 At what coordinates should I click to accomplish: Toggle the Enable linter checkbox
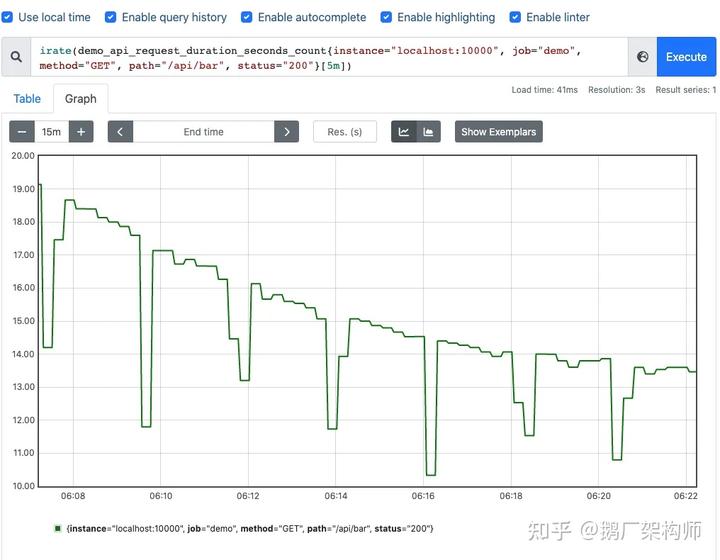pos(515,17)
